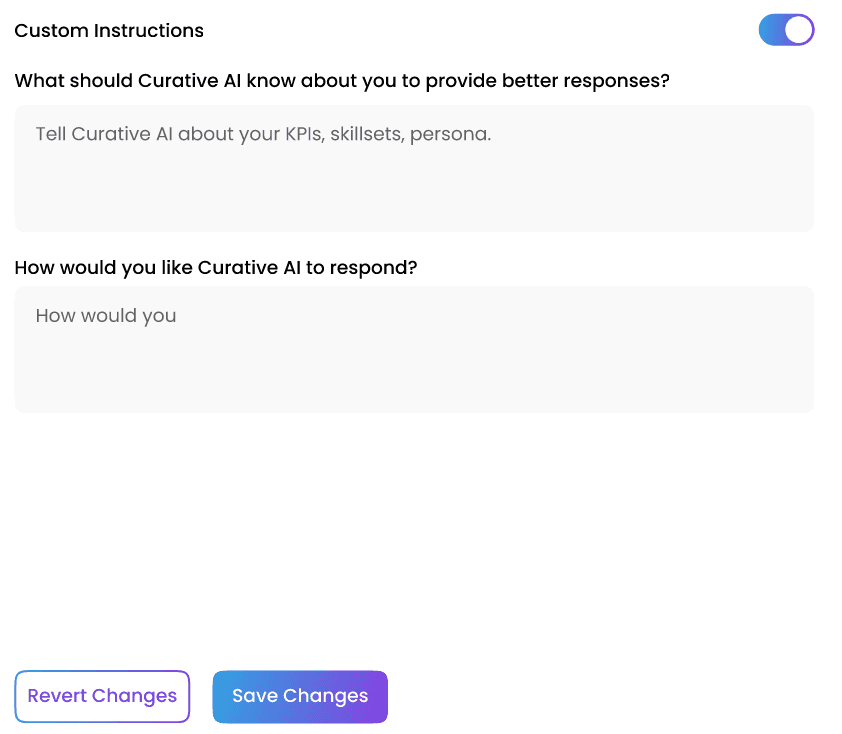Viewport: 842px width, 734px height.
Task: Click the KPIs, skillsets, persona placeholder text
Action: [x=263, y=134]
